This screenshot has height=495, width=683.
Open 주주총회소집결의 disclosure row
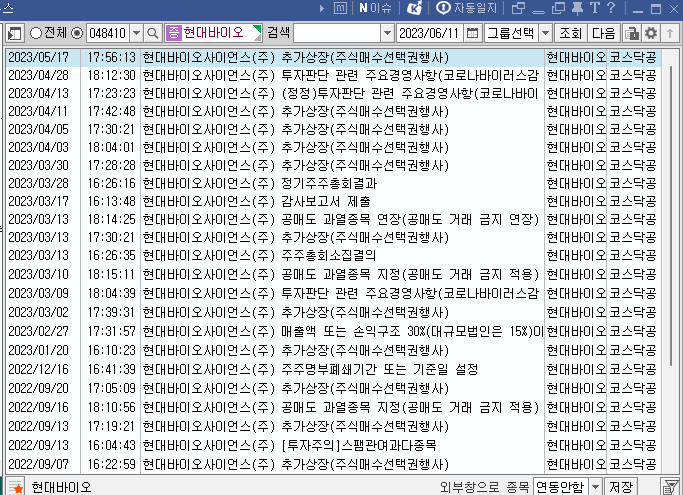point(333,255)
